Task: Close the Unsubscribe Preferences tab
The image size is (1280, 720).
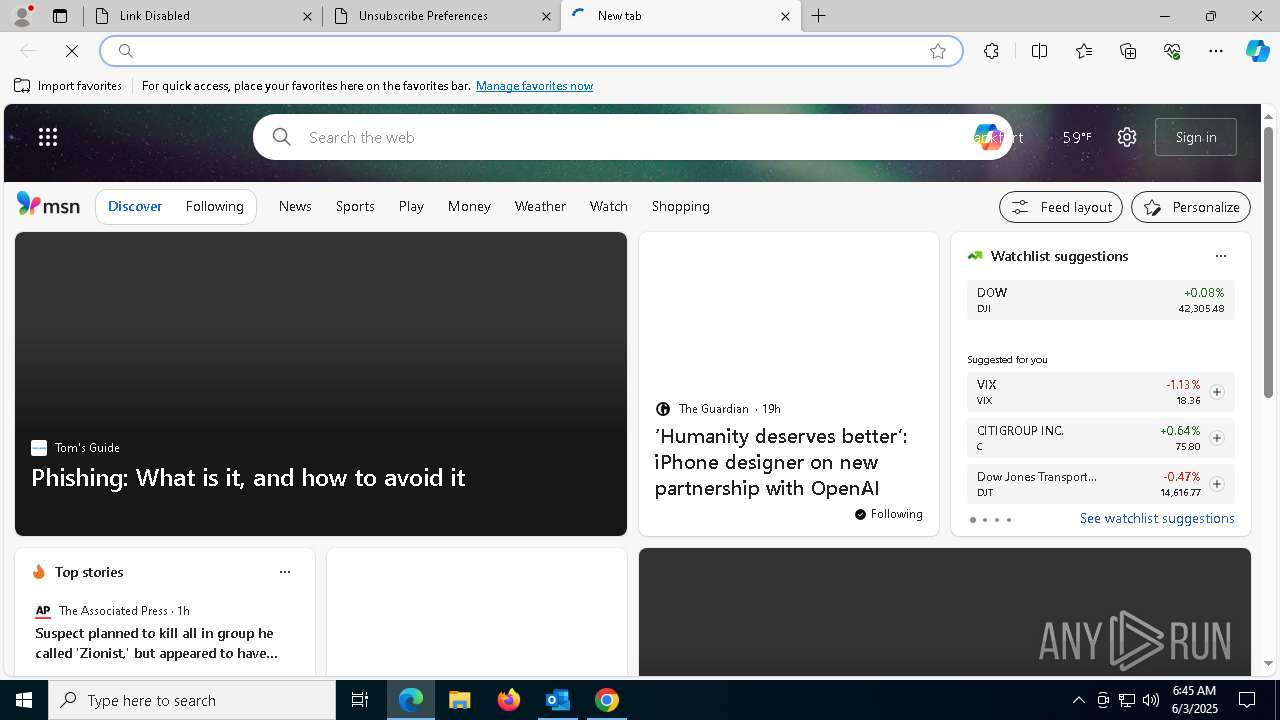Action: [x=546, y=16]
